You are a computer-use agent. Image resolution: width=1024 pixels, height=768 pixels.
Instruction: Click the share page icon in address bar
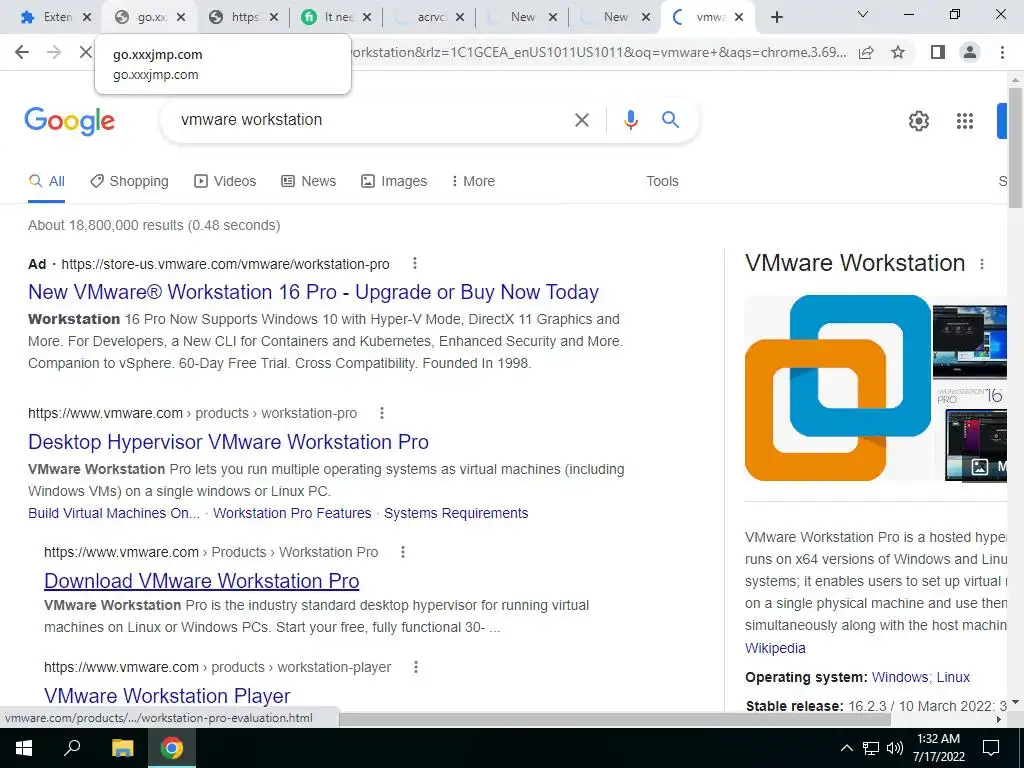(x=866, y=52)
